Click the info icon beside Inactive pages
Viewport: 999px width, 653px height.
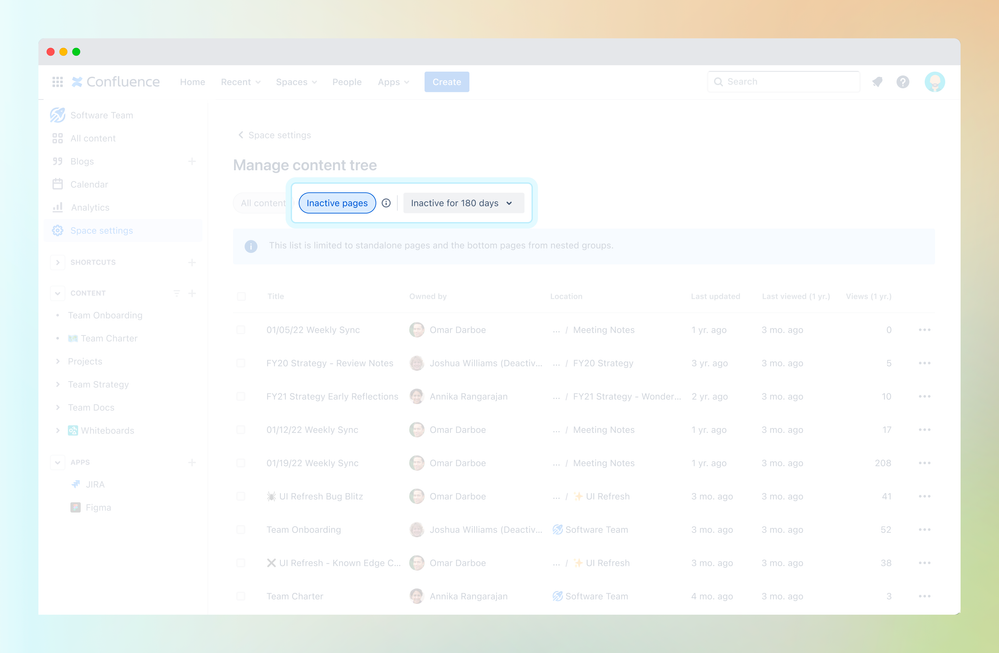[386, 203]
